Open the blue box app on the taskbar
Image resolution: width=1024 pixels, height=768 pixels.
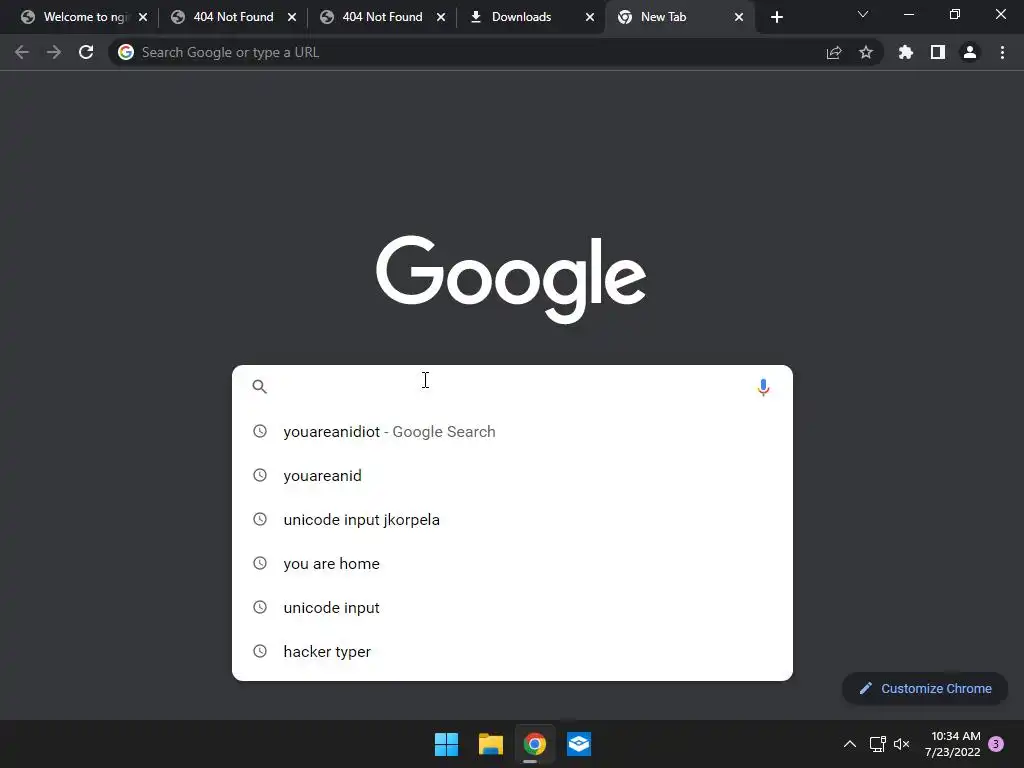[579, 744]
